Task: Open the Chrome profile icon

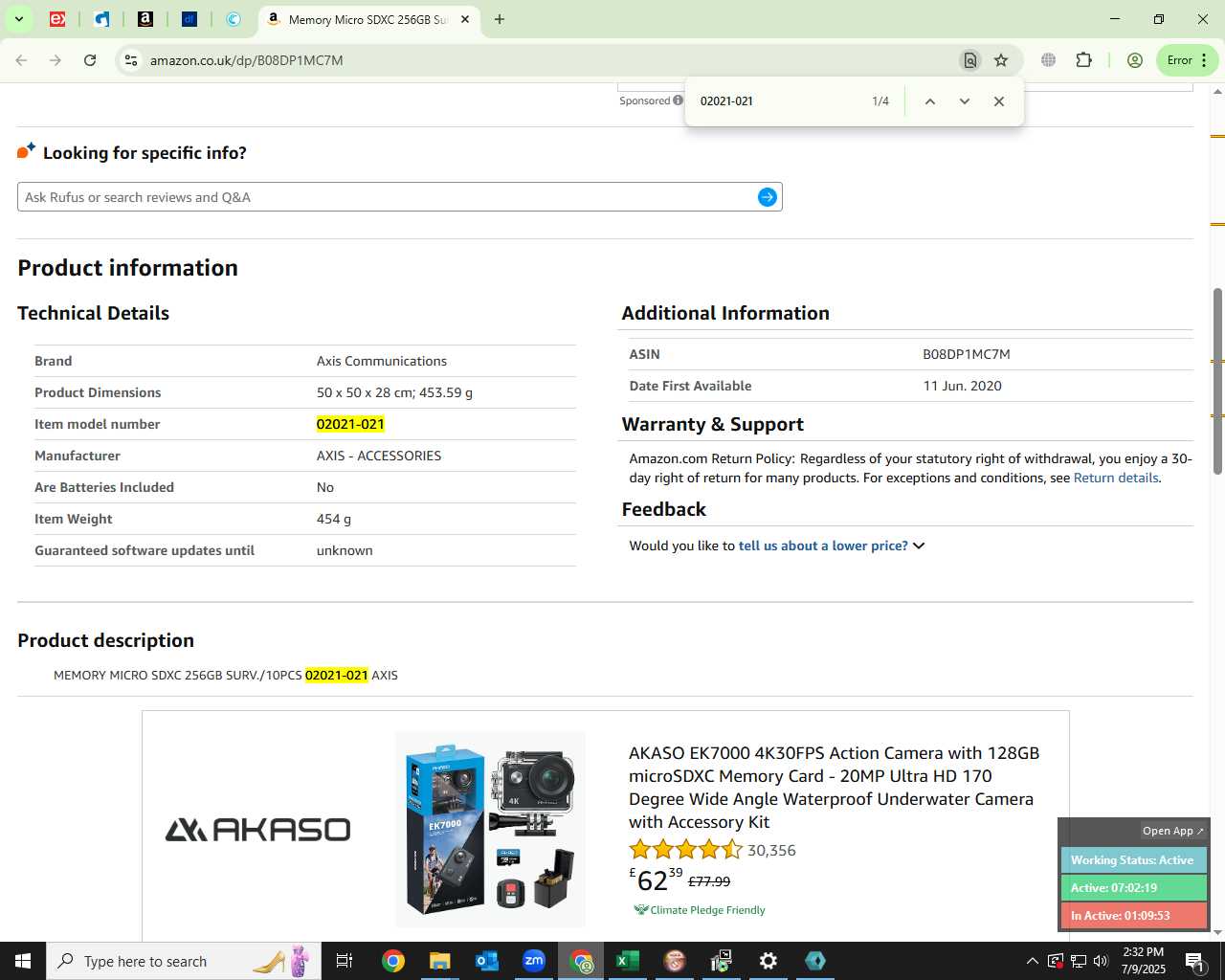Action: 1135,60
